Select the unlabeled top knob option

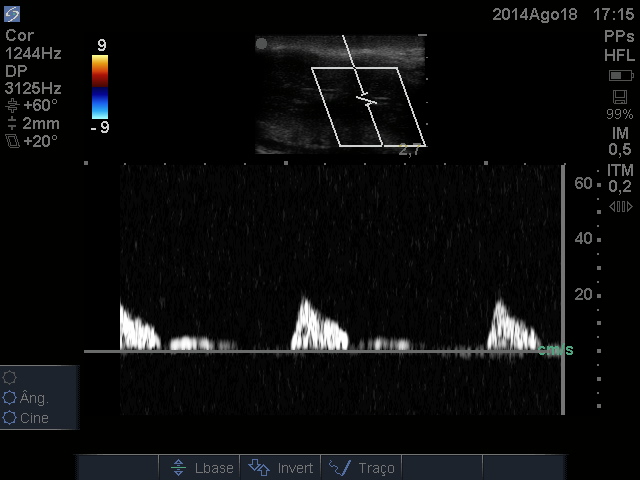pyautogui.click(x=10, y=377)
